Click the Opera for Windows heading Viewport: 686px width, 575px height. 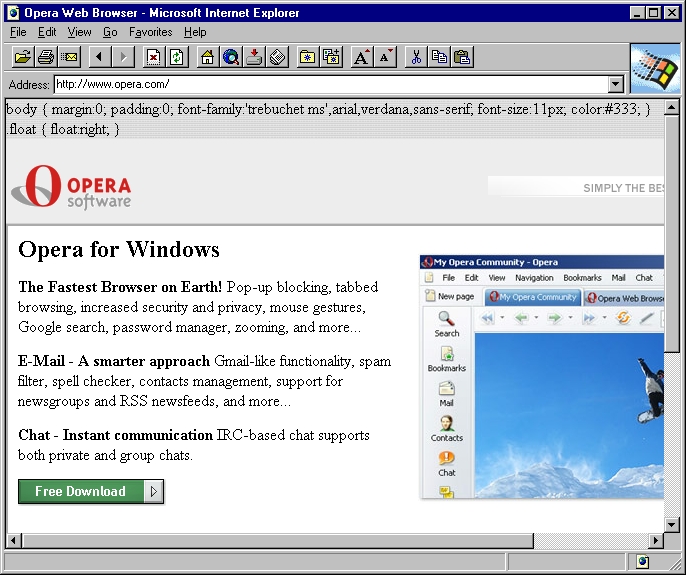coord(119,250)
